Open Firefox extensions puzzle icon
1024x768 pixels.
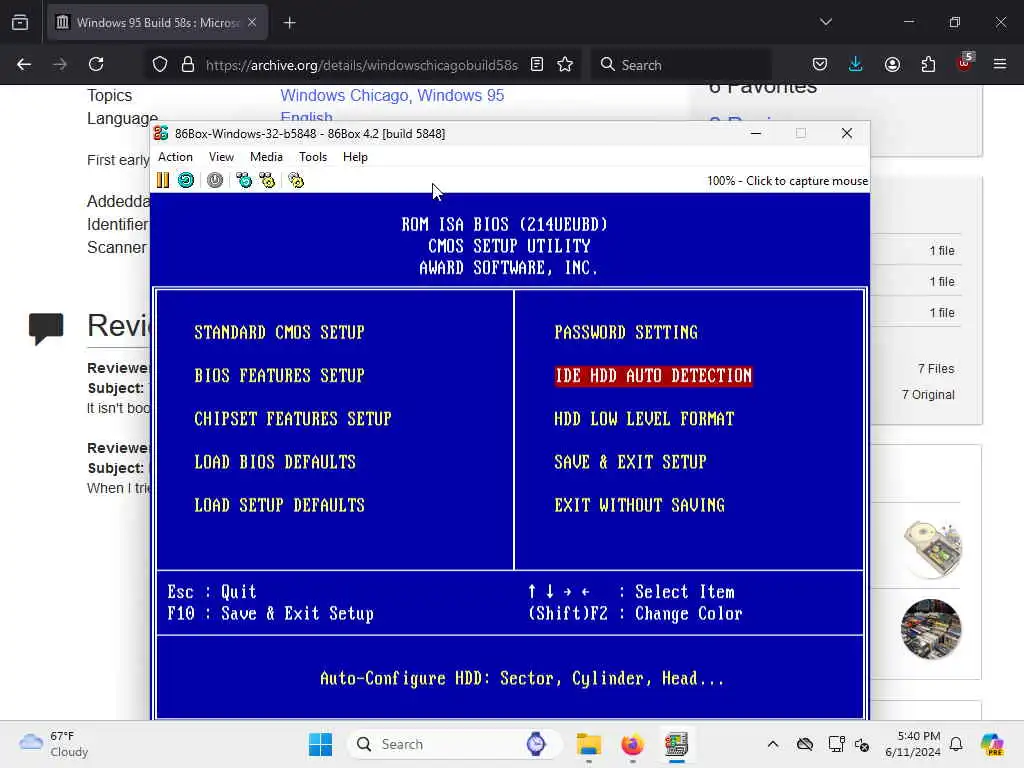coord(928,64)
